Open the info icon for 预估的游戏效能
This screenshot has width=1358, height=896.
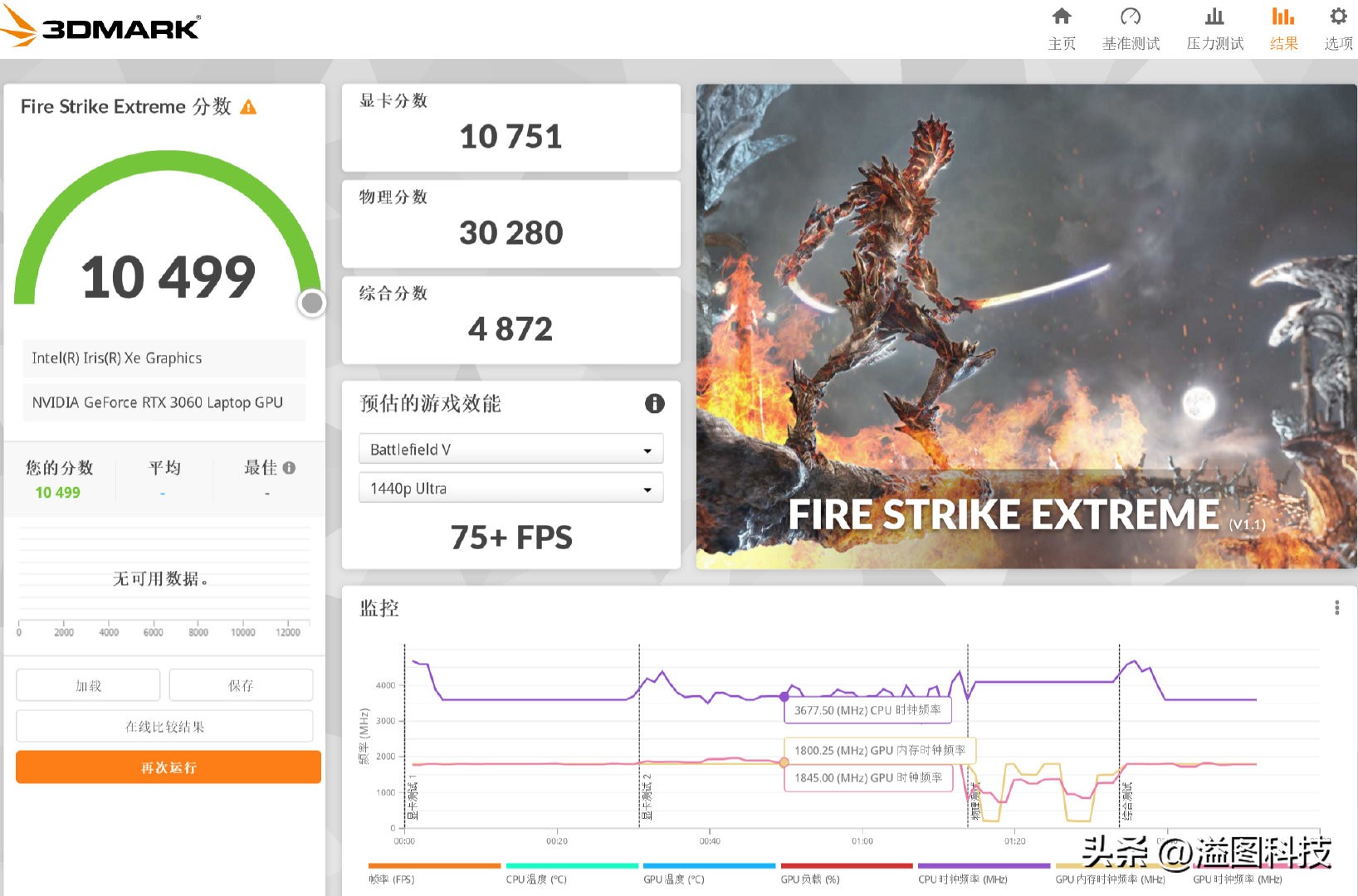click(654, 403)
